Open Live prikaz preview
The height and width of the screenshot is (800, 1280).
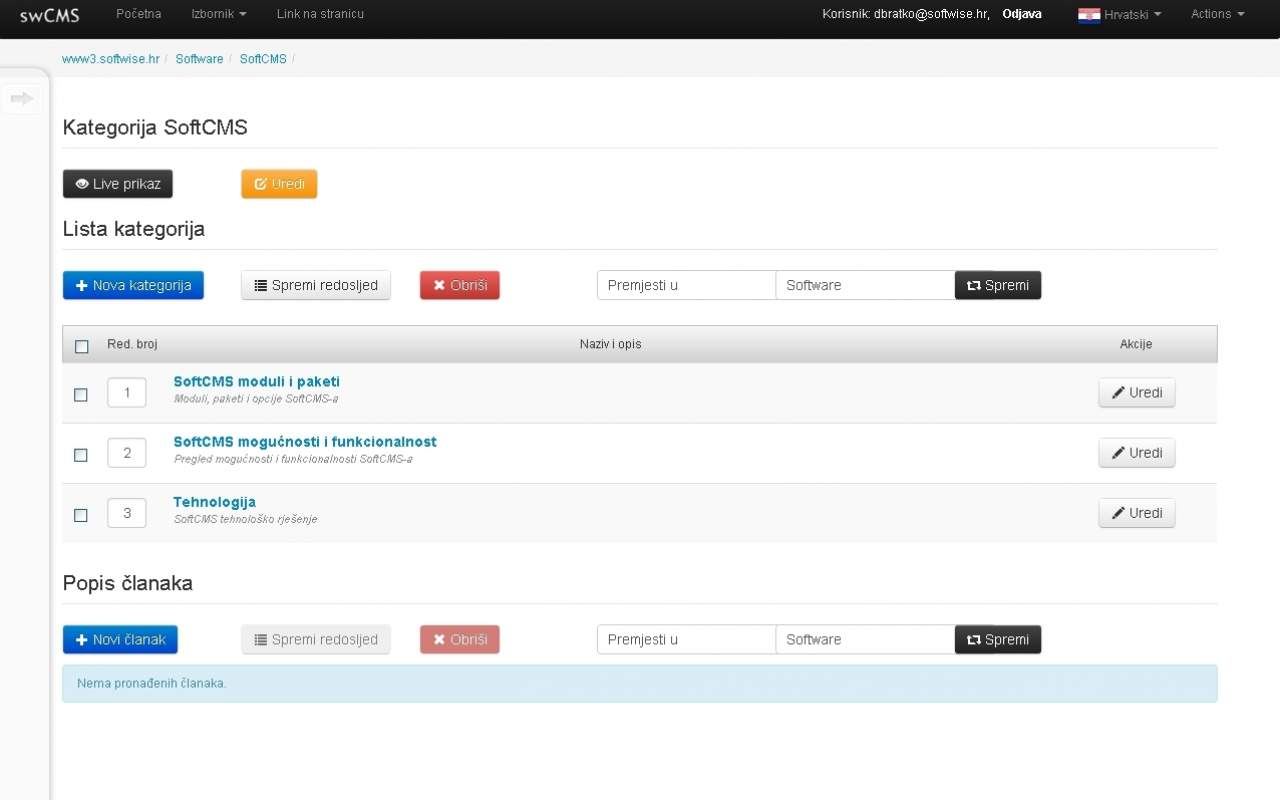pos(118,184)
